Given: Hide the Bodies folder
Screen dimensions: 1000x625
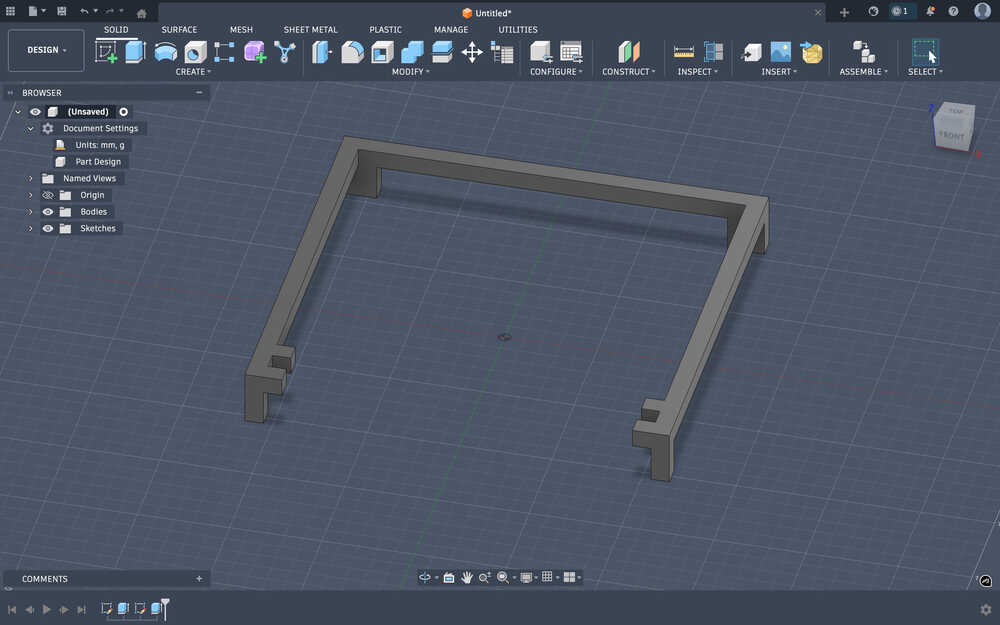Looking at the screenshot, I should click(x=48, y=212).
